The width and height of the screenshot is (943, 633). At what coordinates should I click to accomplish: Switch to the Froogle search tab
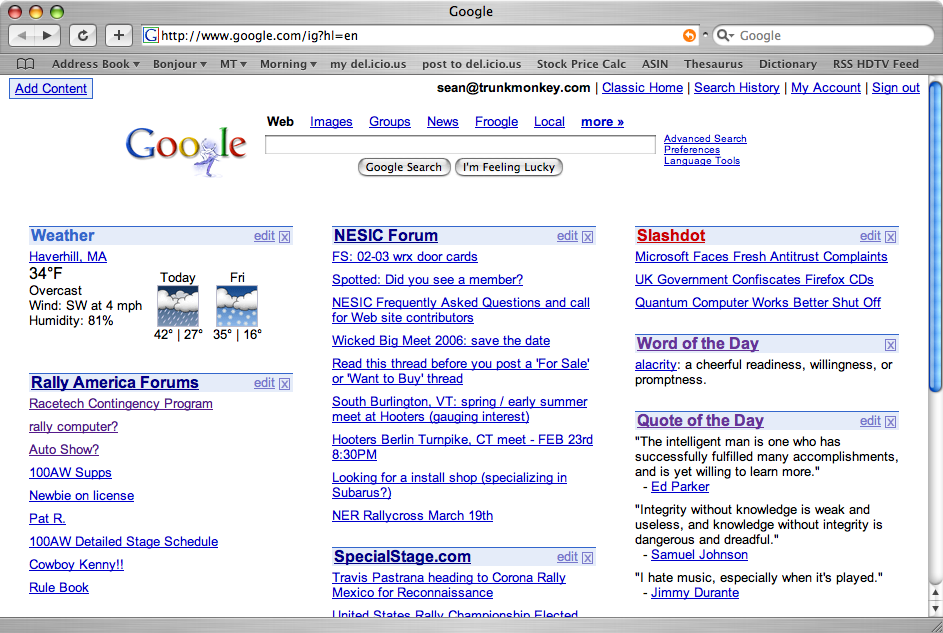pyautogui.click(x=496, y=121)
